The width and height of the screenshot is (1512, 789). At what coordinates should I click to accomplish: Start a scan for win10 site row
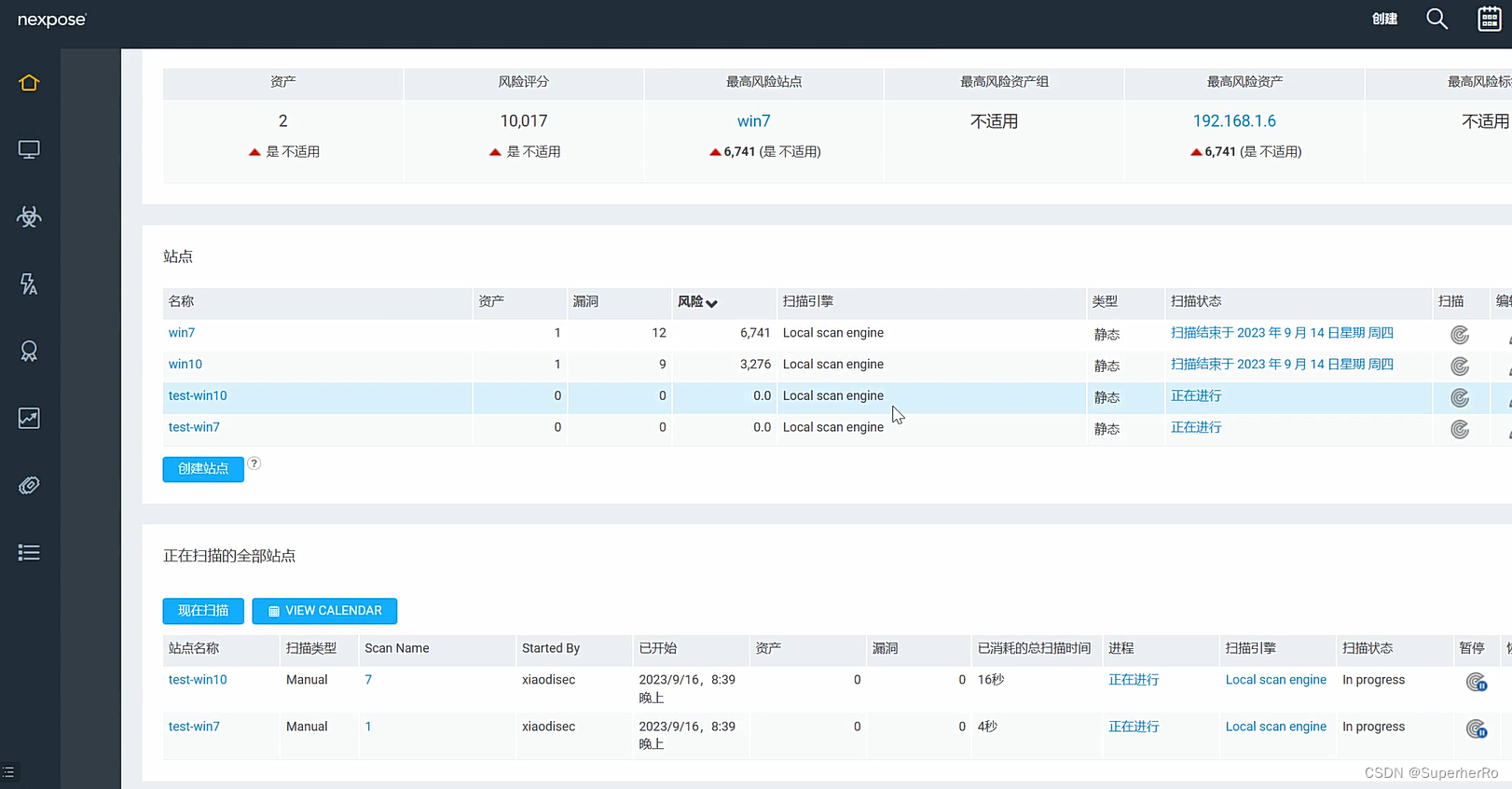[1460, 367]
